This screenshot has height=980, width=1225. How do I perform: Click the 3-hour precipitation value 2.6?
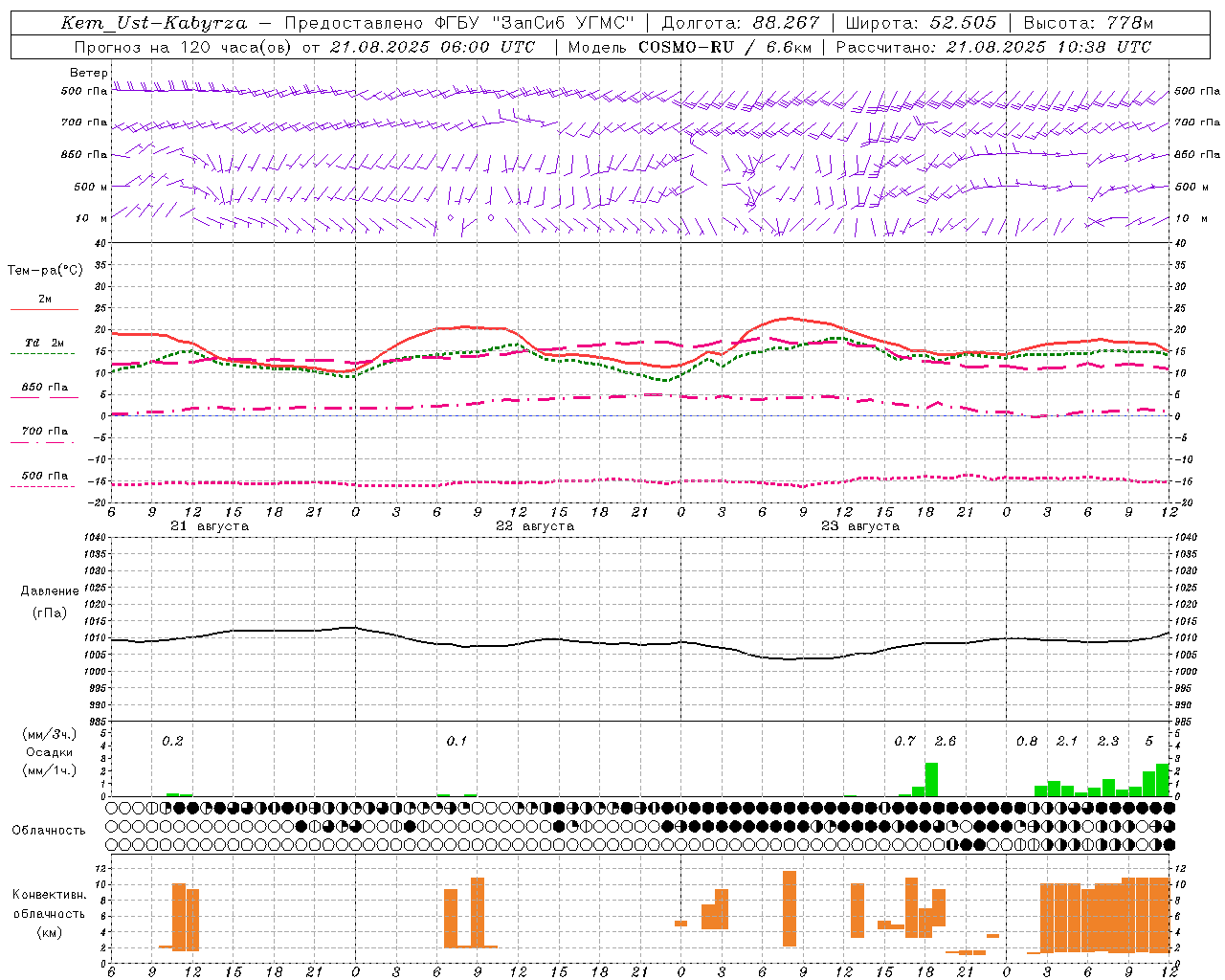[946, 741]
